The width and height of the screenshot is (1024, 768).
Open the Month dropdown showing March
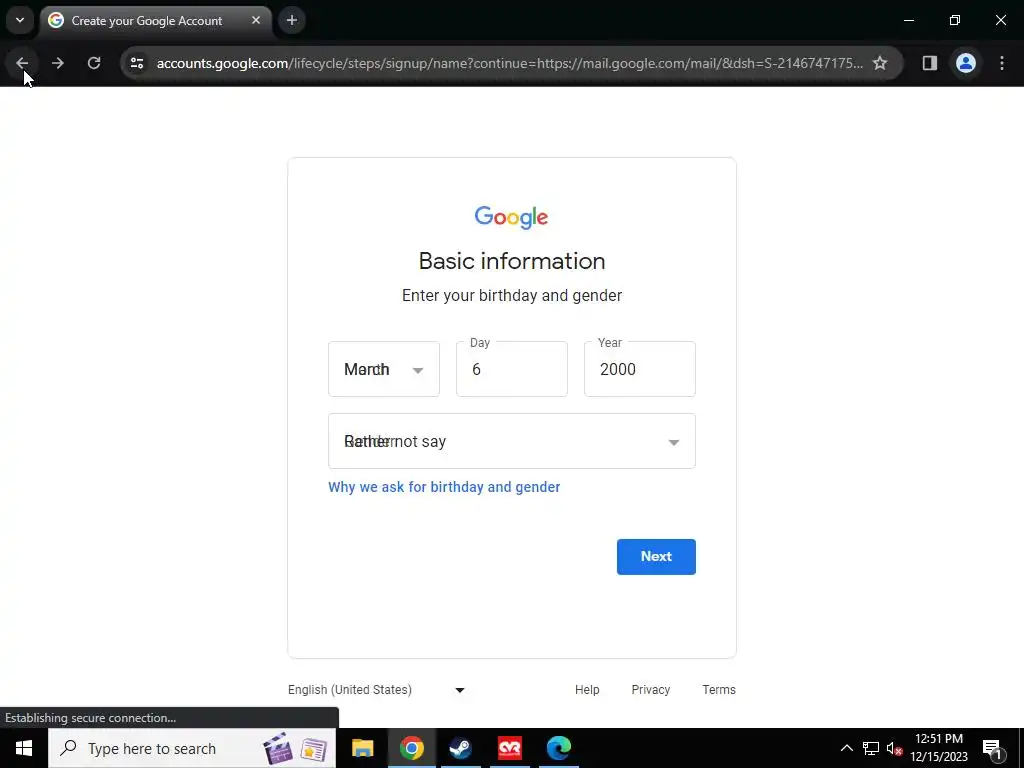pyautogui.click(x=384, y=369)
